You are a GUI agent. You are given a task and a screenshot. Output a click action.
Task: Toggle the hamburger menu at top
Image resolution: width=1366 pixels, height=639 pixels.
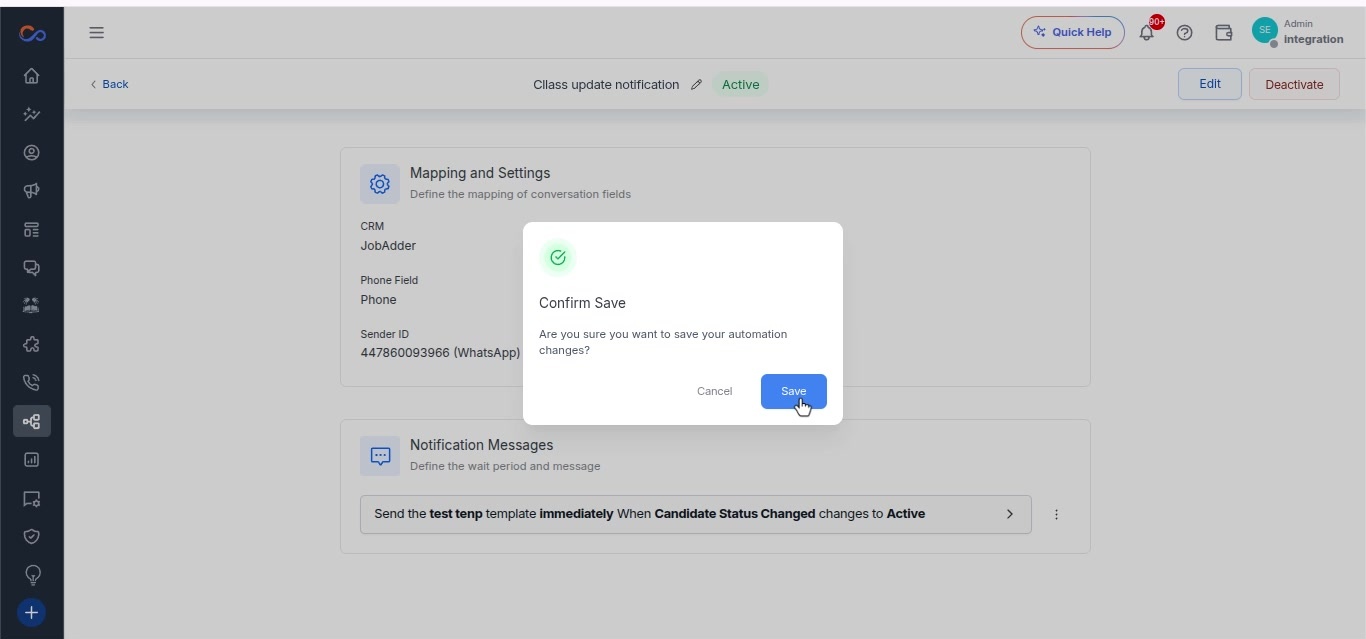point(97,33)
